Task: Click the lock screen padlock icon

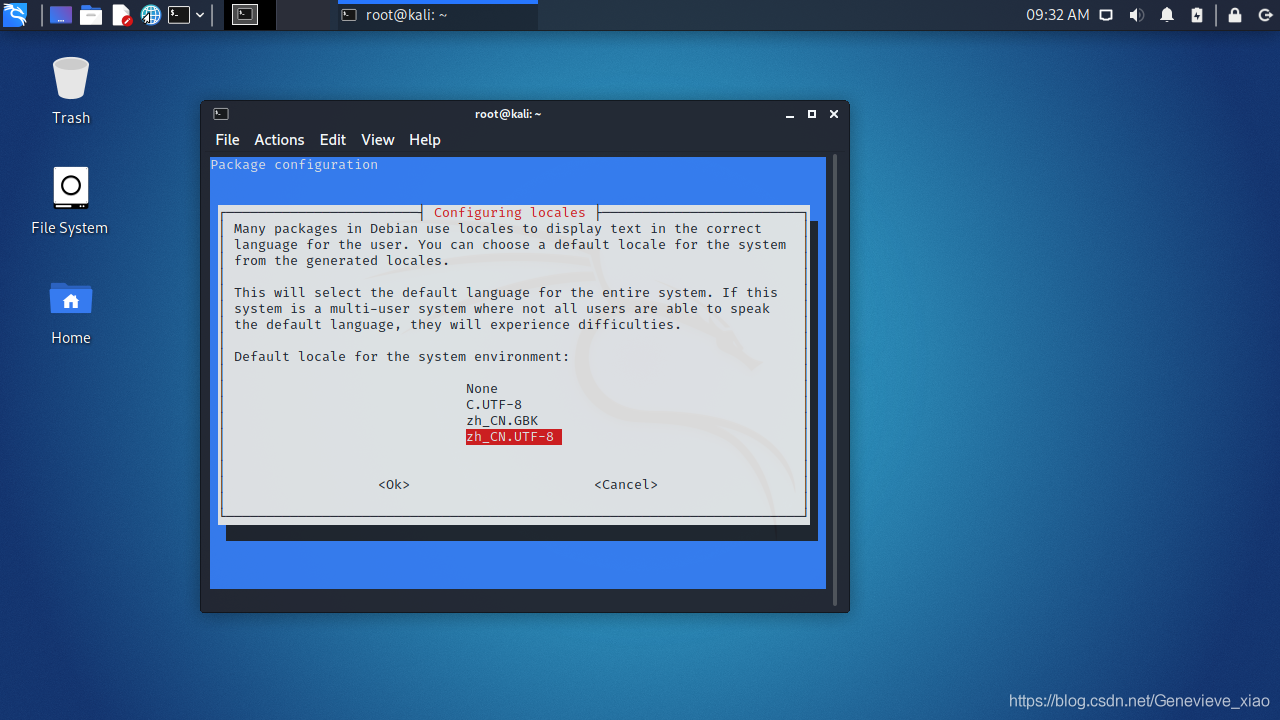Action: (x=1235, y=15)
